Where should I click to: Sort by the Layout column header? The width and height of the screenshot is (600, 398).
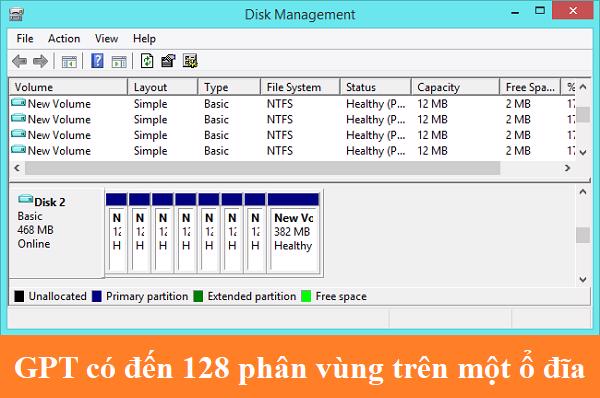pyautogui.click(x=163, y=87)
